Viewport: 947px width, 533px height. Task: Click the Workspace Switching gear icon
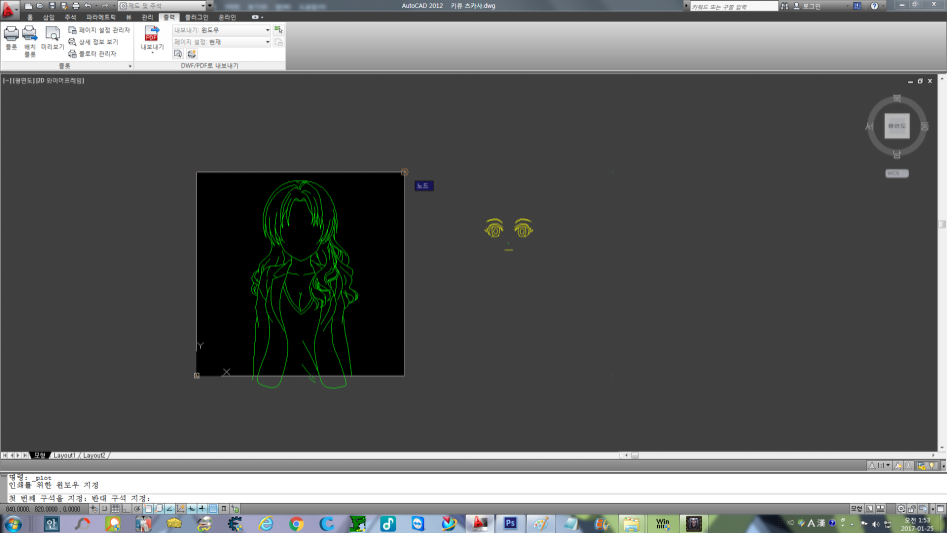click(901, 509)
